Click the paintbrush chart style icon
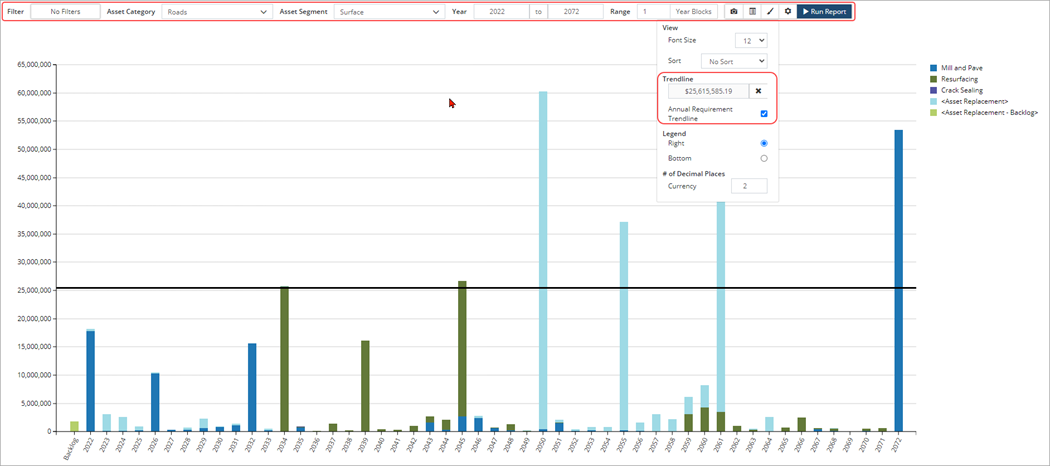 click(770, 11)
